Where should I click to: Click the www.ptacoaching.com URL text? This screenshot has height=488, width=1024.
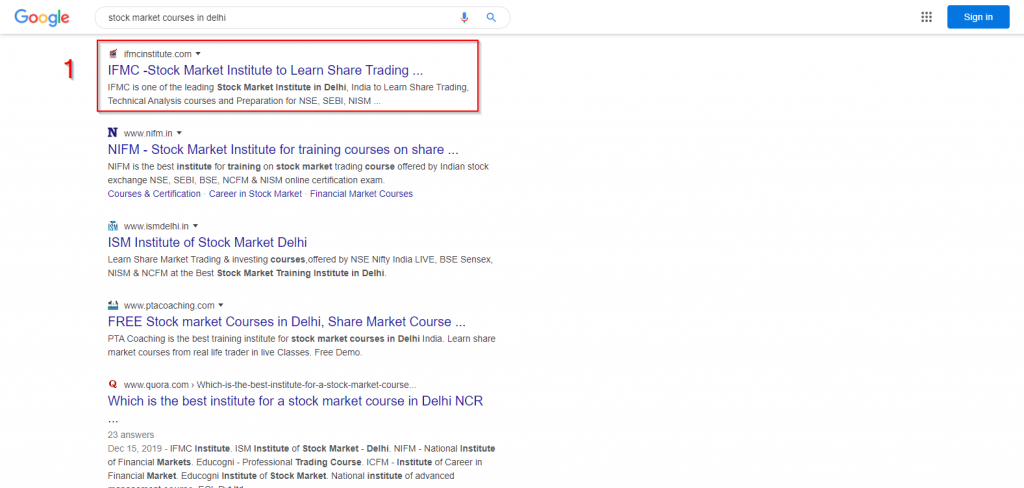tap(169, 305)
